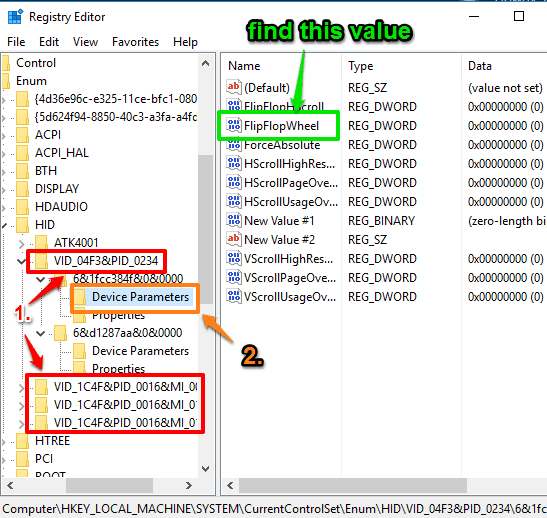The height and width of the screenshot is (518, 547).
Task: Collapse the 6&1fcc384f&0&0000 key
Action: [41, 279]
